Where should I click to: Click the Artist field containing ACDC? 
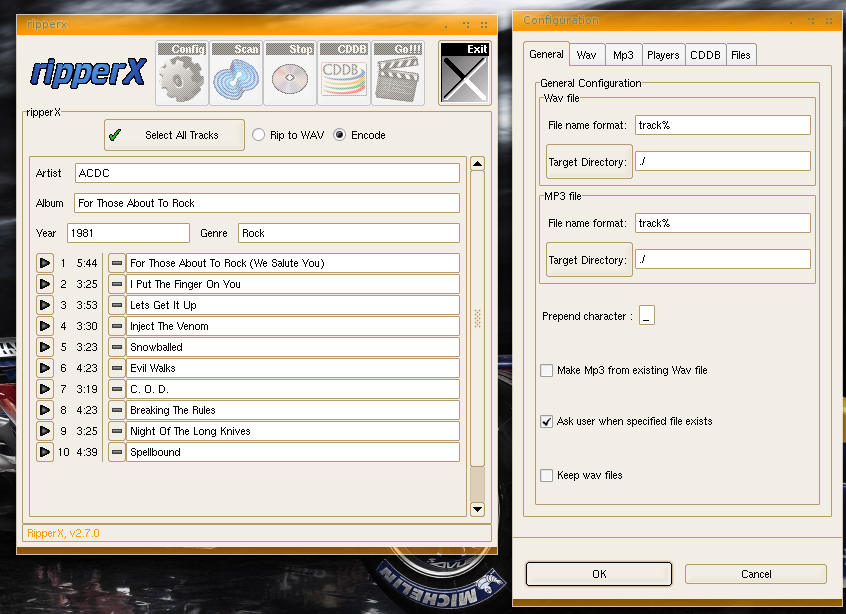267,173
